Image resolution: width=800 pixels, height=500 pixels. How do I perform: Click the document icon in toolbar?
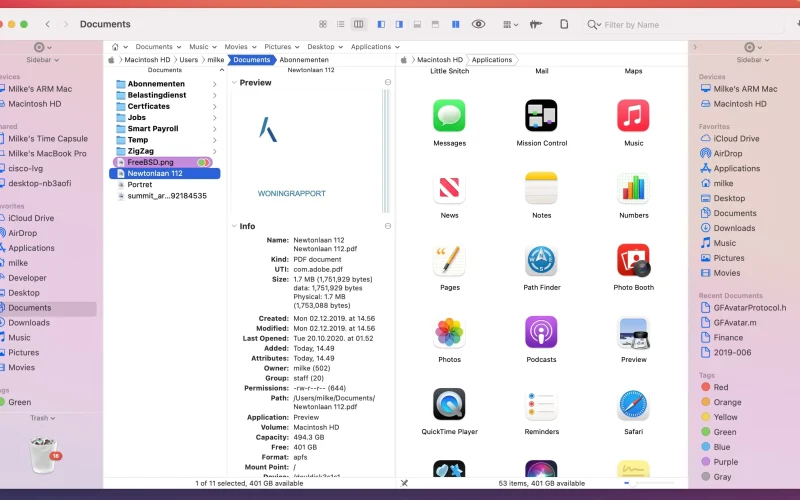[x=564, y=24]
